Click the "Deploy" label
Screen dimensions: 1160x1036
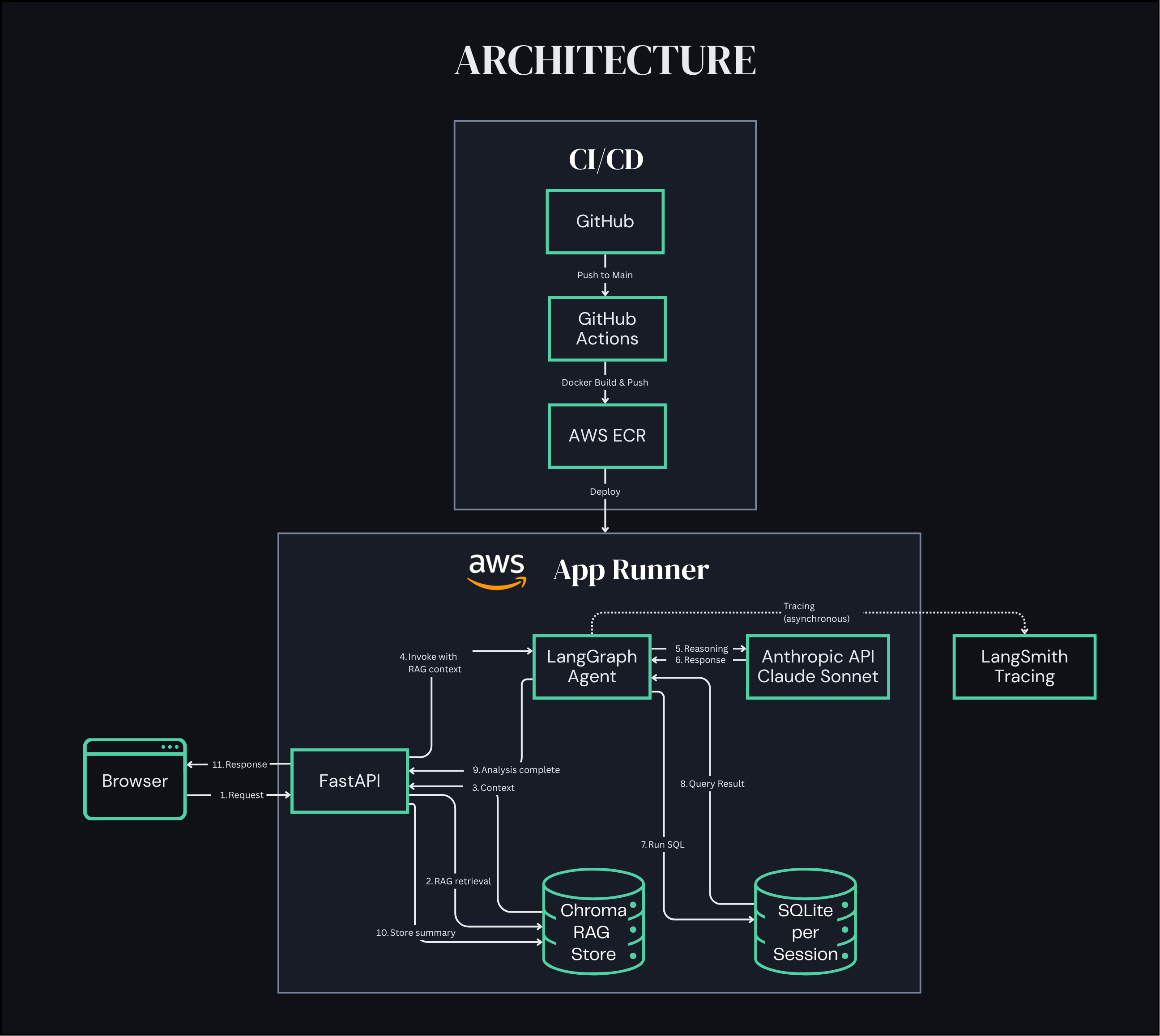[x=605, y=491]
